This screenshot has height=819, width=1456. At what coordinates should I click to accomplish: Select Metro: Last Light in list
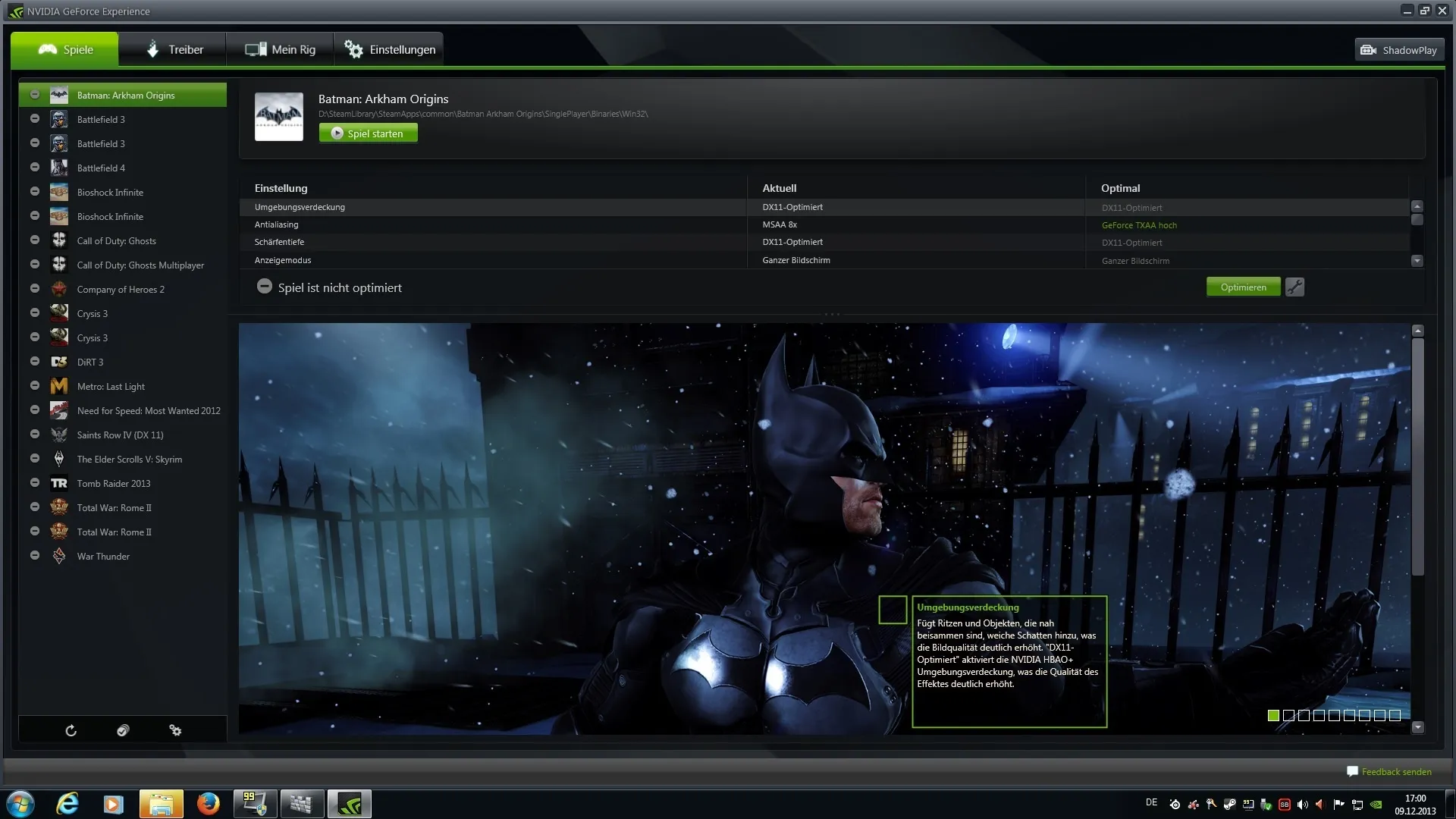111,387
